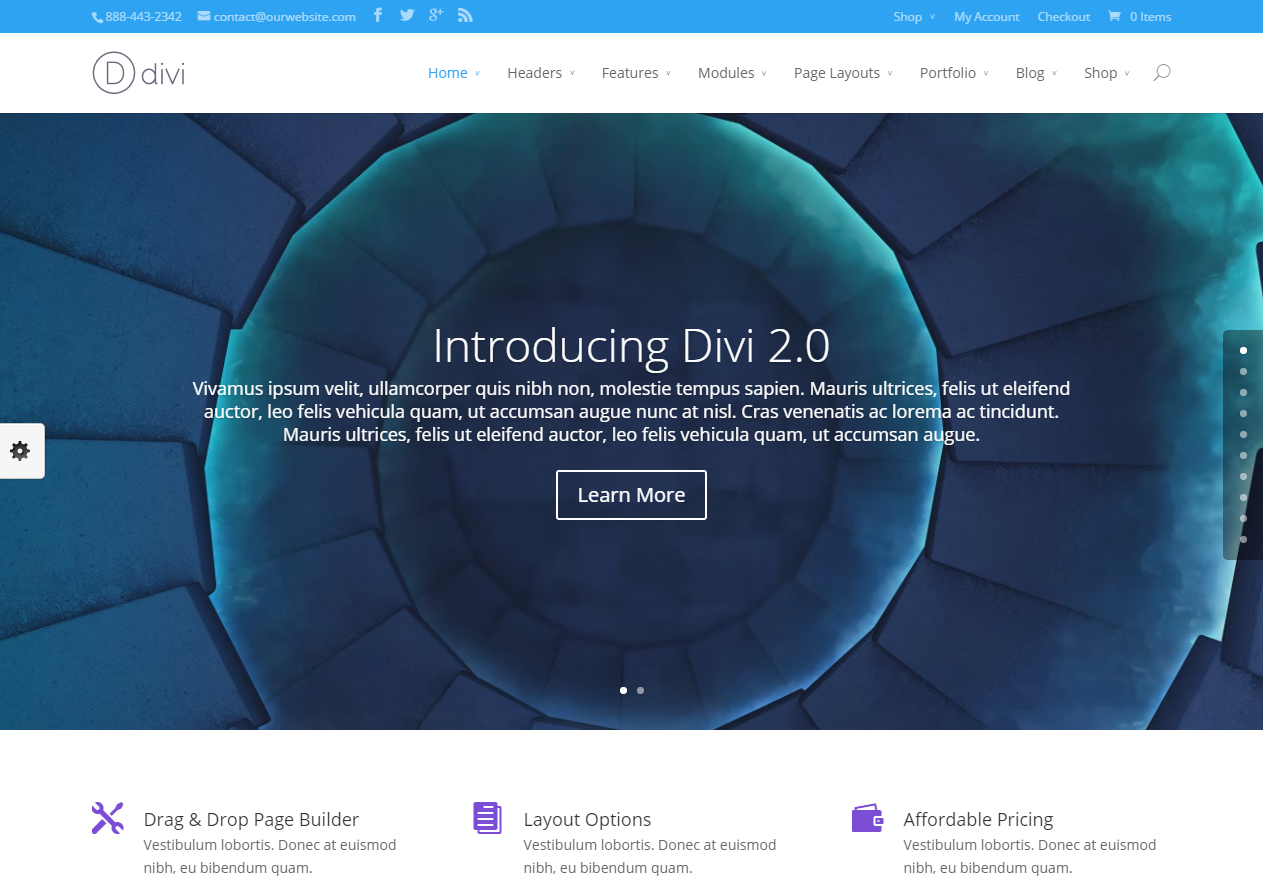Viewport: 1263px width, 882px height.
Task: Expand top bar Shop dropdown arrow
Action: tap(932, 17)
